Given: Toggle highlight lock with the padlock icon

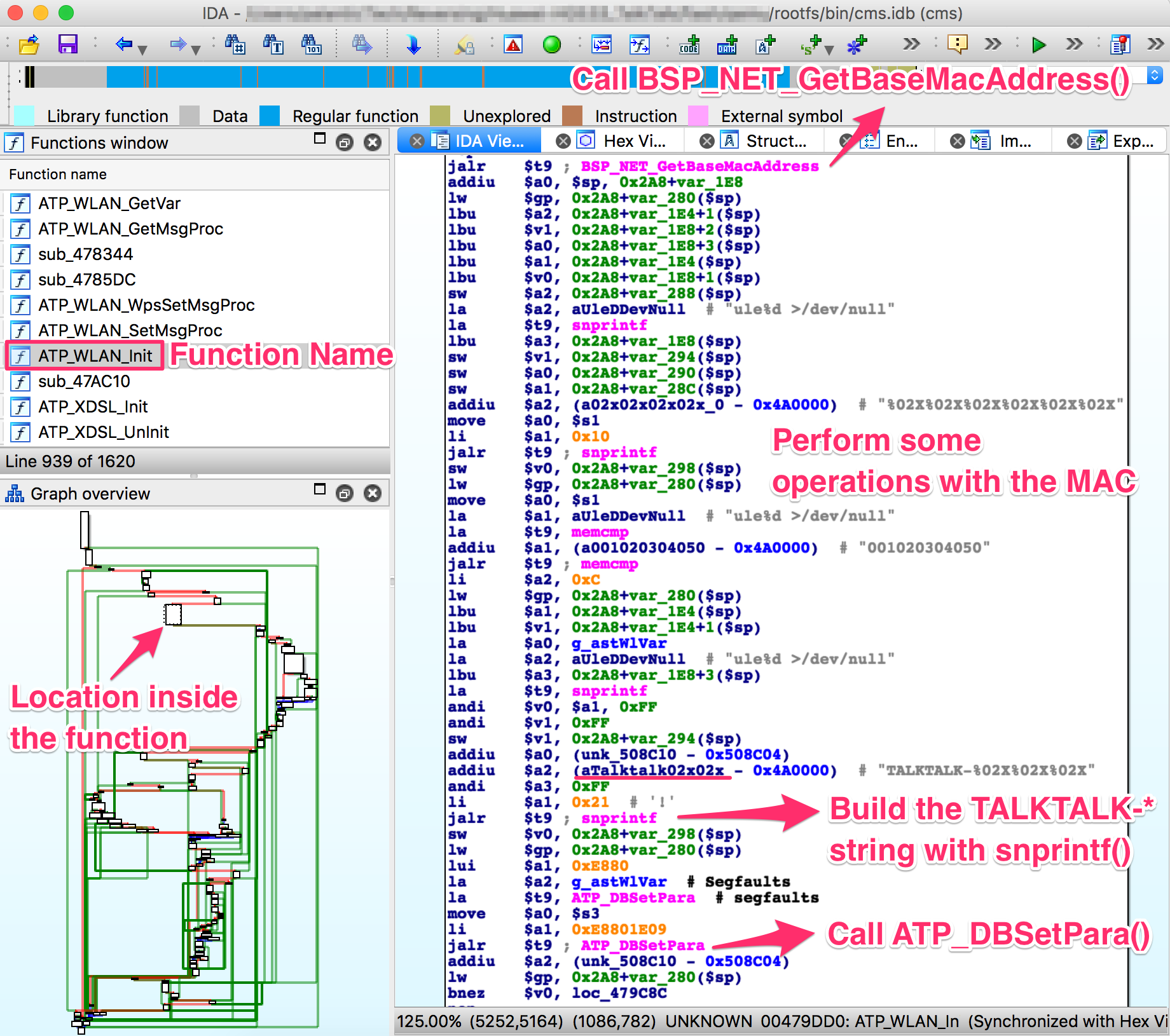Looking at the screenshot, I should coord(464,44).
